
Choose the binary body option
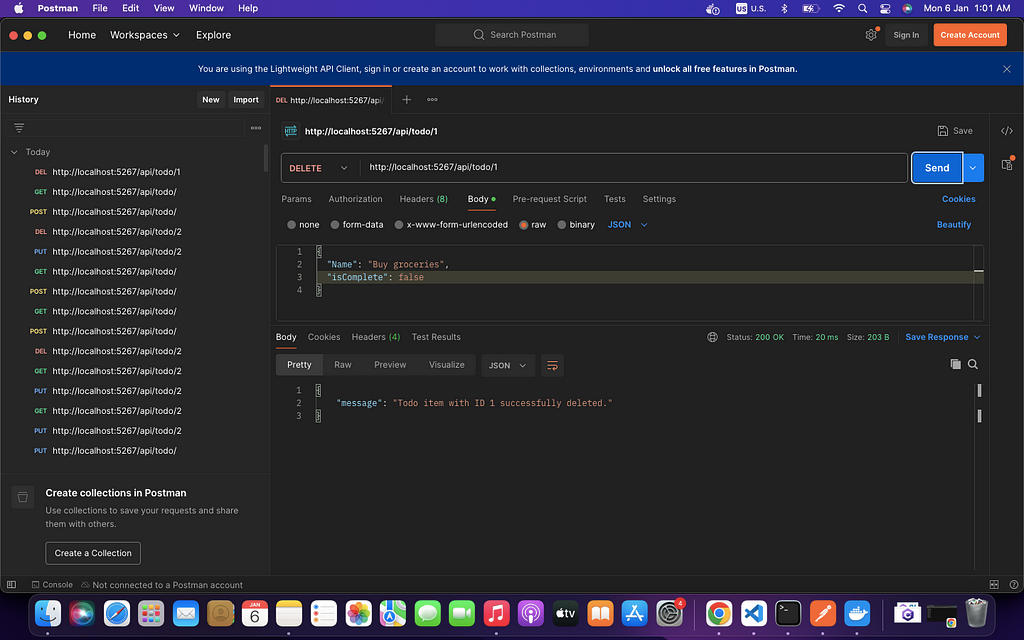pos(562,225)
